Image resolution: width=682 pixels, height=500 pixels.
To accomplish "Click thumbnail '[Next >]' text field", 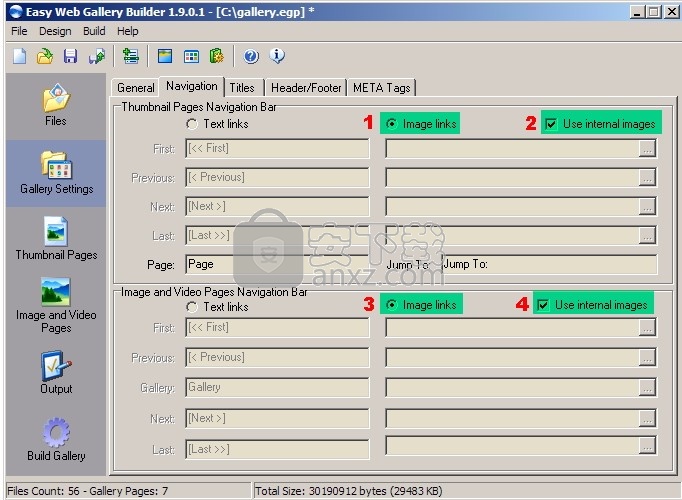I will [x=277, y=207].
